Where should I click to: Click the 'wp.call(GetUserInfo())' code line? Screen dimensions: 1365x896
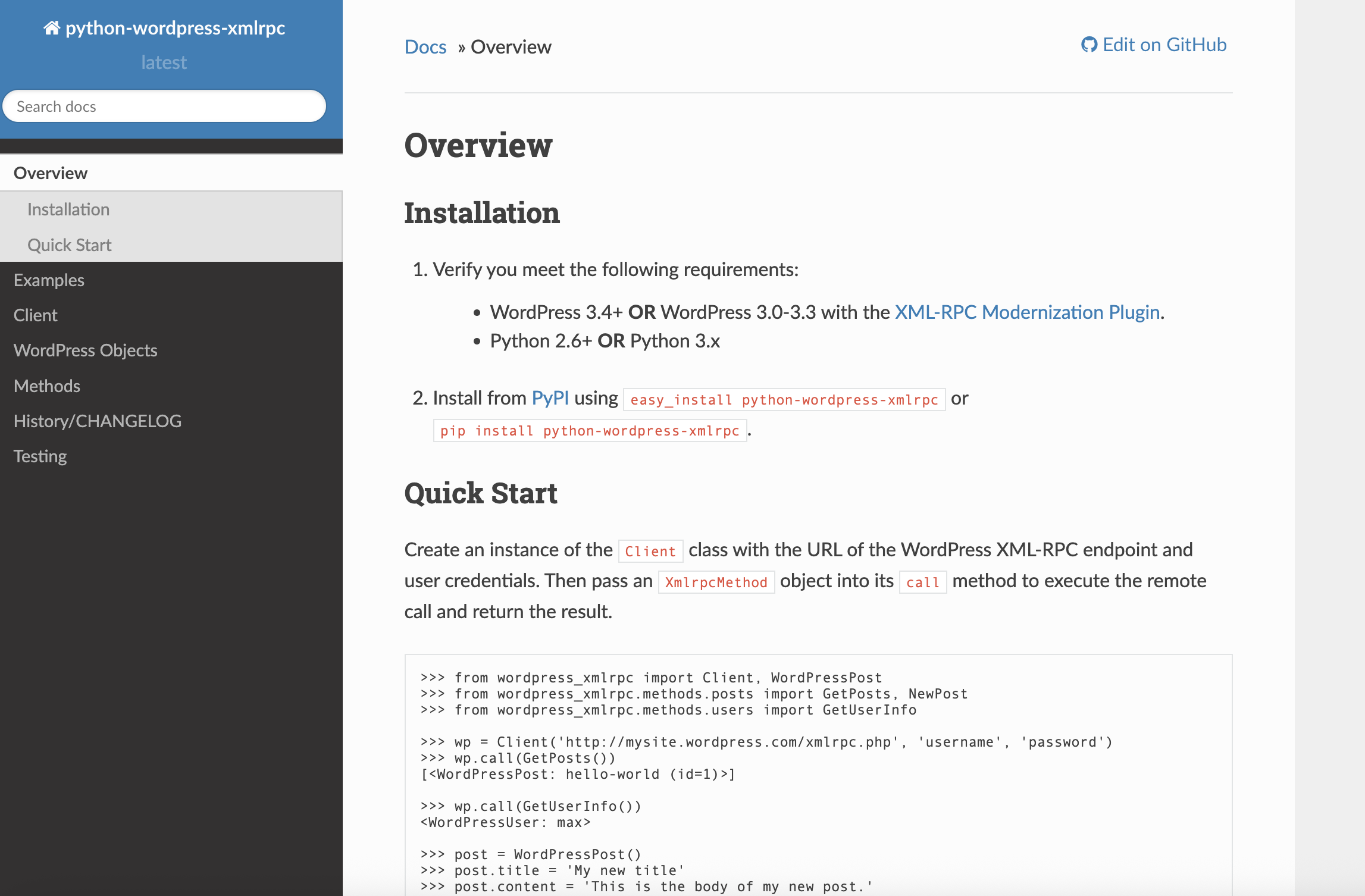(x=531, y=806)
